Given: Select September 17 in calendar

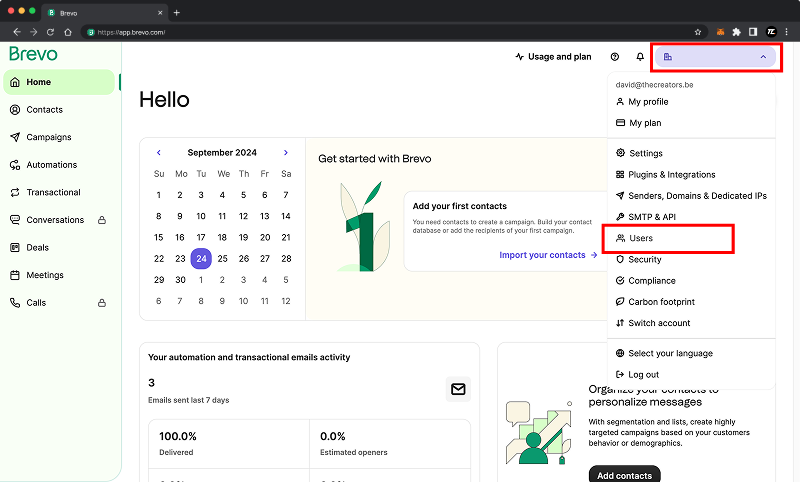Looking at the screenshot, I should coord(201,237).
